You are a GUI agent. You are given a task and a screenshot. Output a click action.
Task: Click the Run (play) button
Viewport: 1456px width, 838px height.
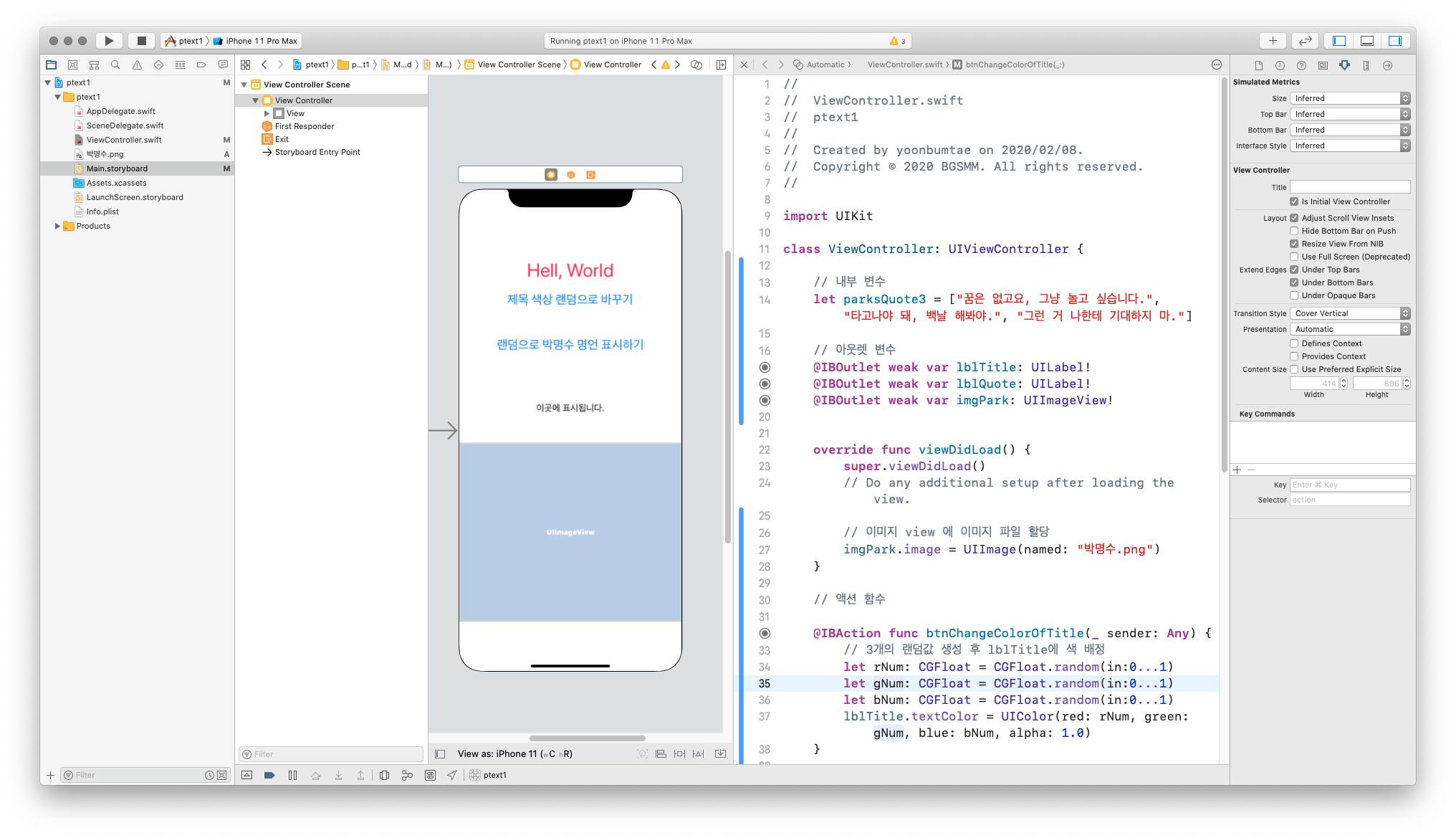point(109,41)
